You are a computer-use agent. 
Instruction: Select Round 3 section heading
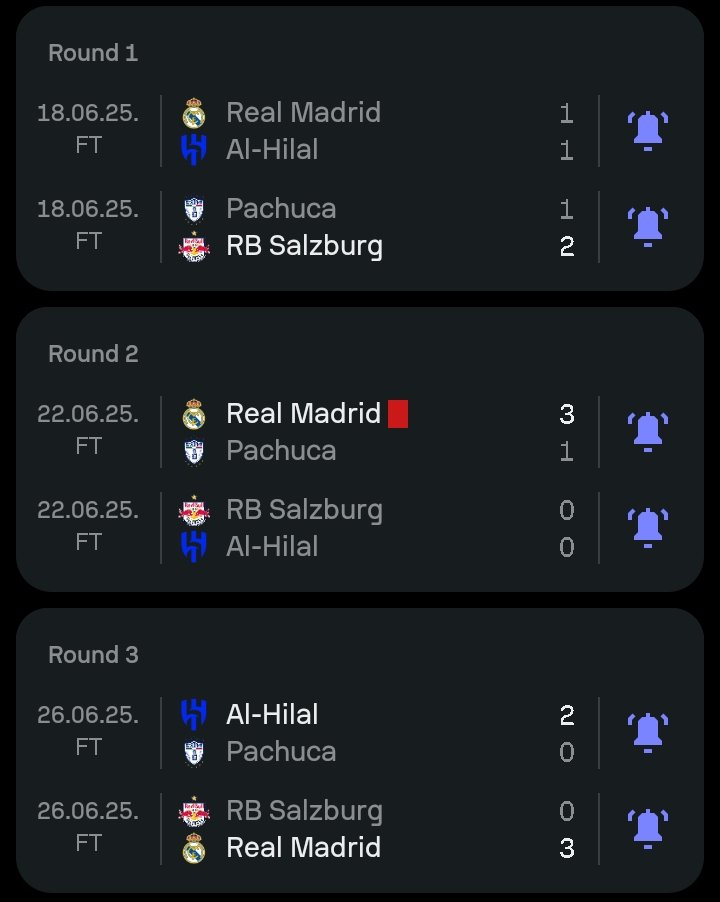pyautogui.click(x=93, y=655)
